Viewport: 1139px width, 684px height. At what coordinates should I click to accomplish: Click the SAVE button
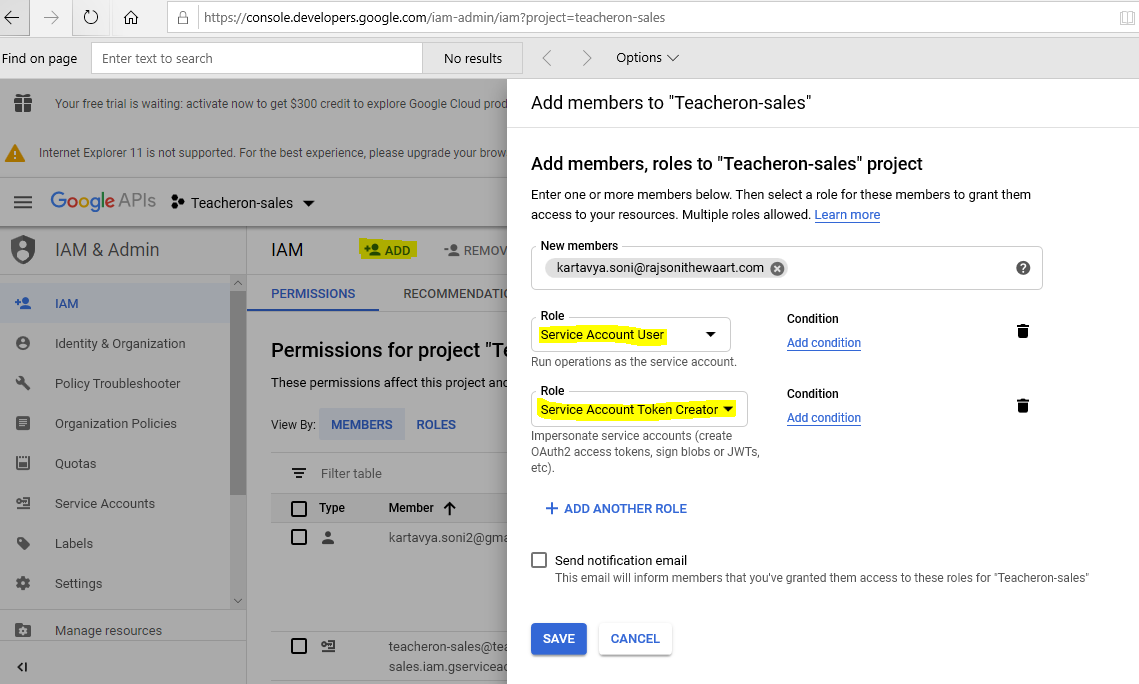[x=559, y=639]
